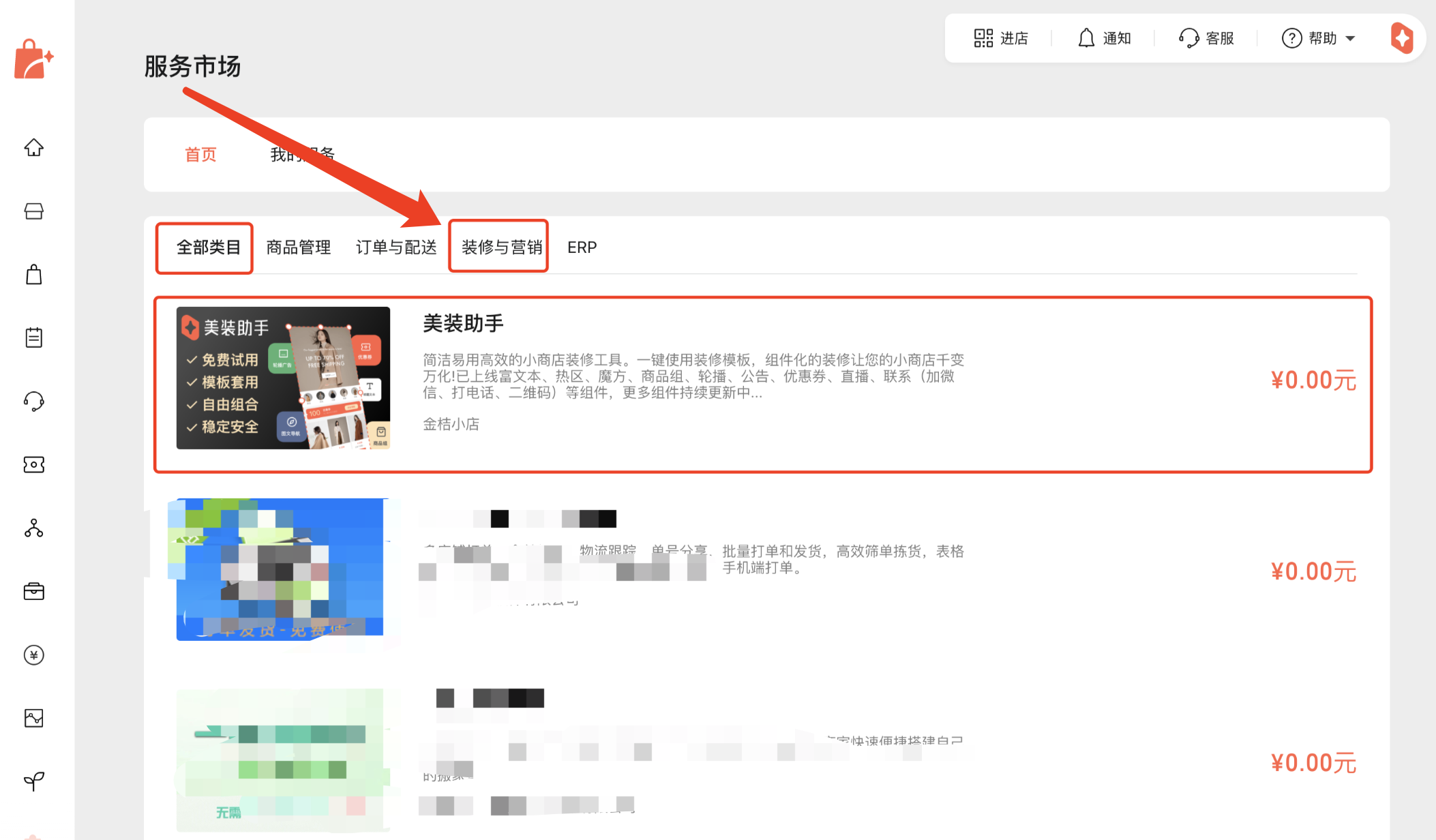This screenshot has height=840, width=1436.
Task: Select the ERP category tab
Action: [x=582, y=247]
